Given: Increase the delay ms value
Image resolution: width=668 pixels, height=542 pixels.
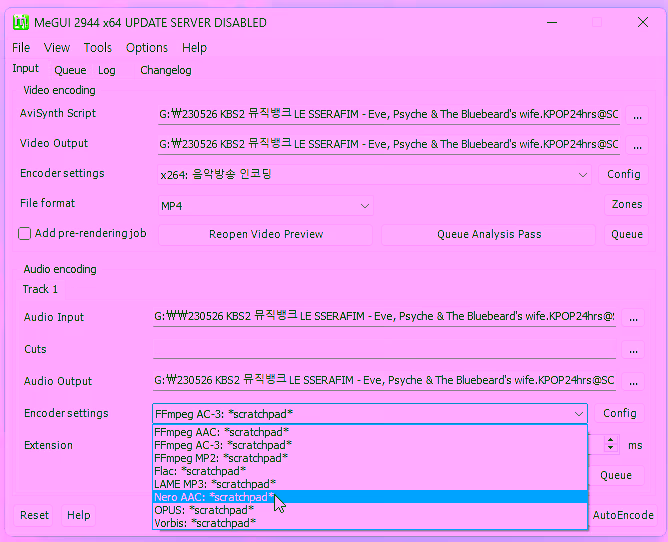Looking at the screenshot, I should click(610, 440).
